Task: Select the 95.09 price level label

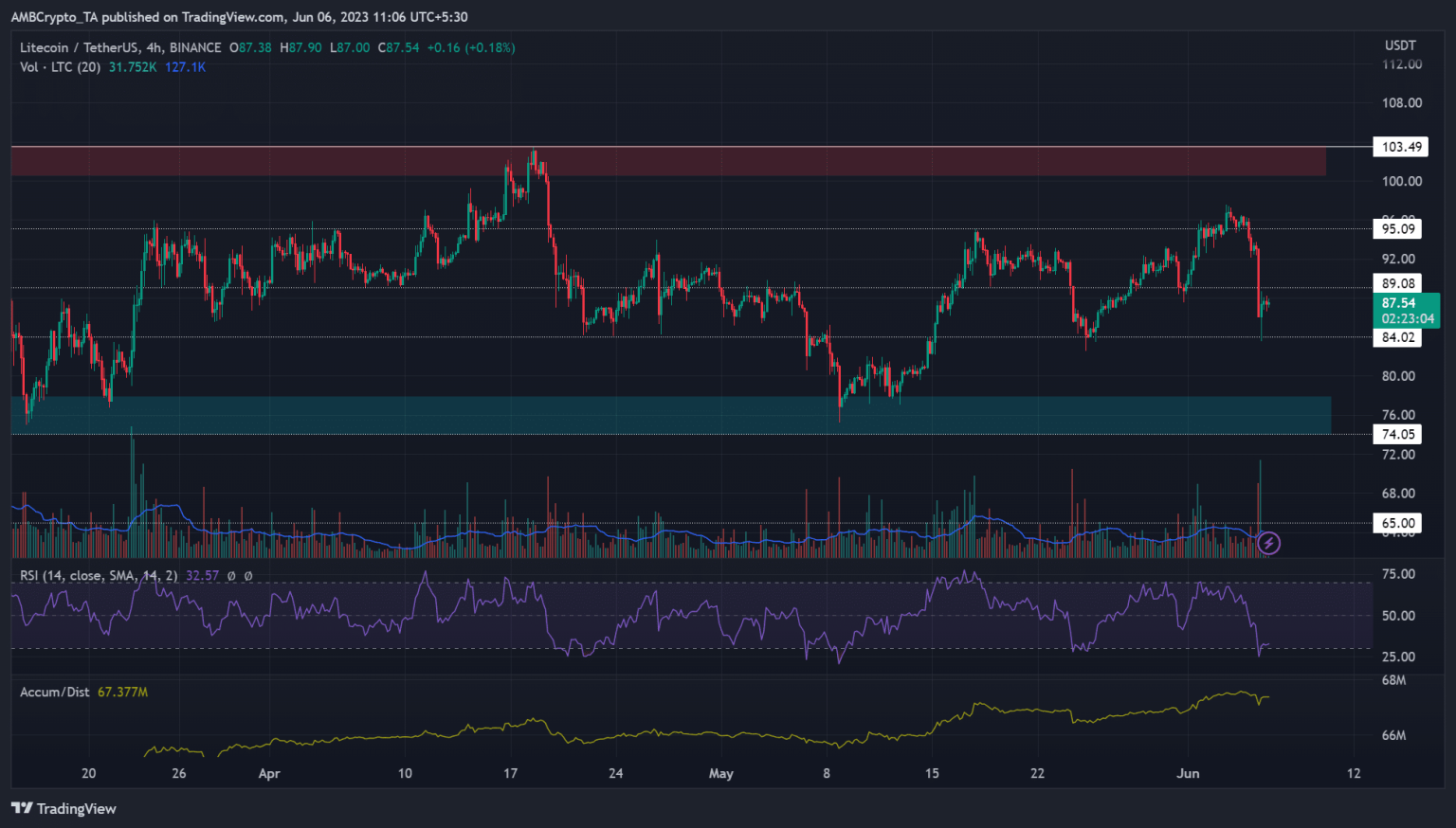Action: point(1397,228)
